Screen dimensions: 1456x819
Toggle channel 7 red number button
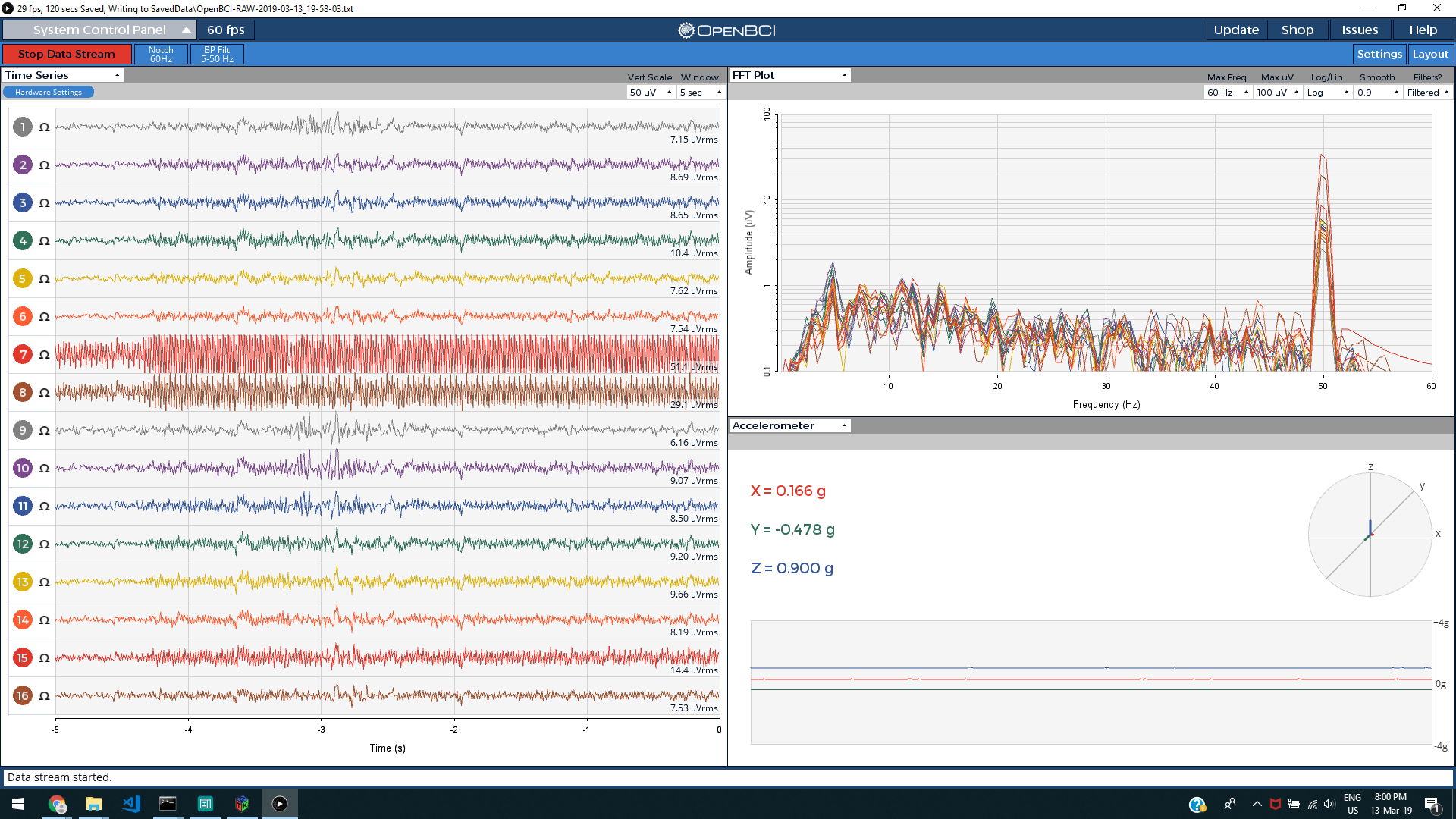[23, 354]
